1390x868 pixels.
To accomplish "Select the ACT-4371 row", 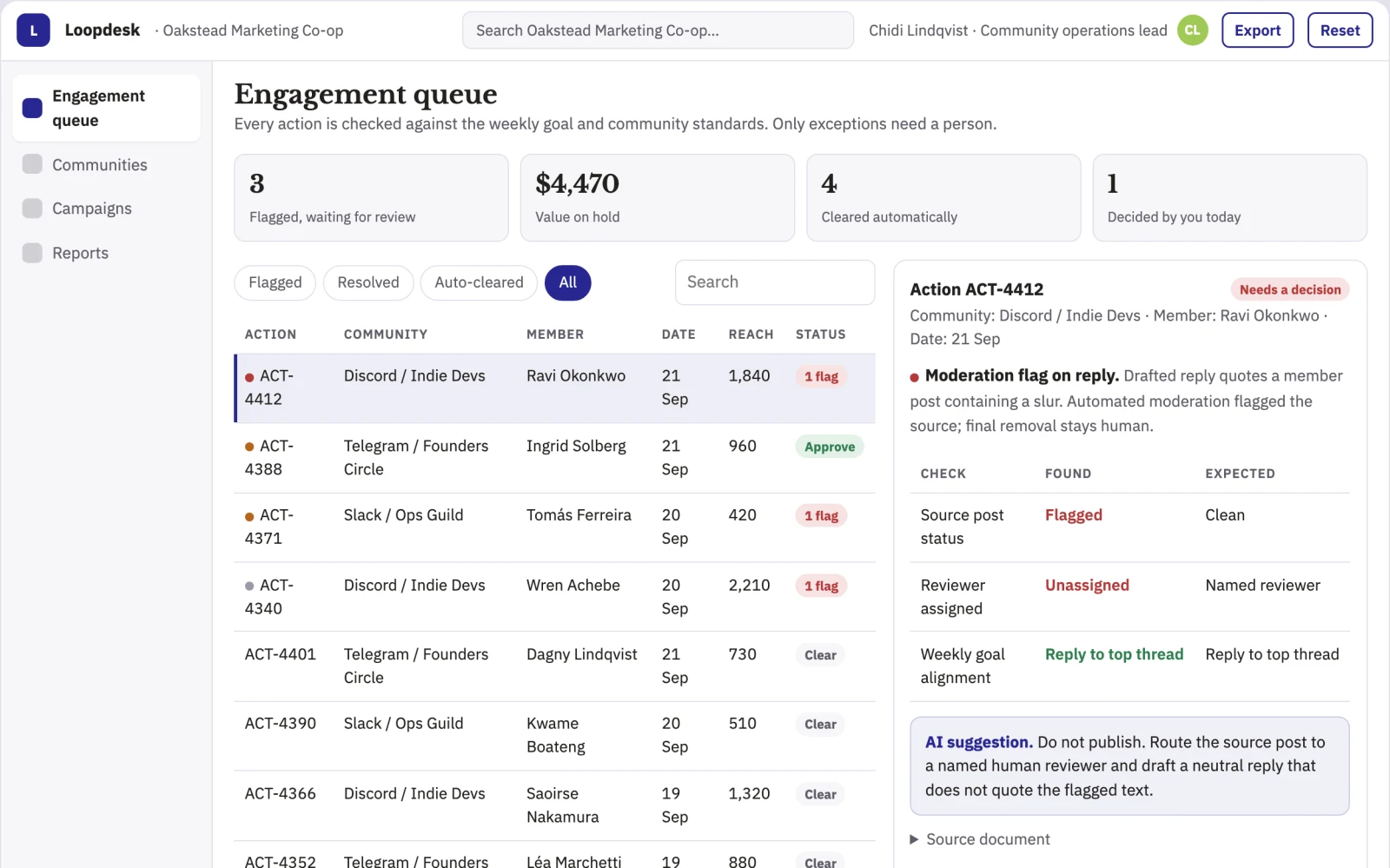I will click(555, 527).
